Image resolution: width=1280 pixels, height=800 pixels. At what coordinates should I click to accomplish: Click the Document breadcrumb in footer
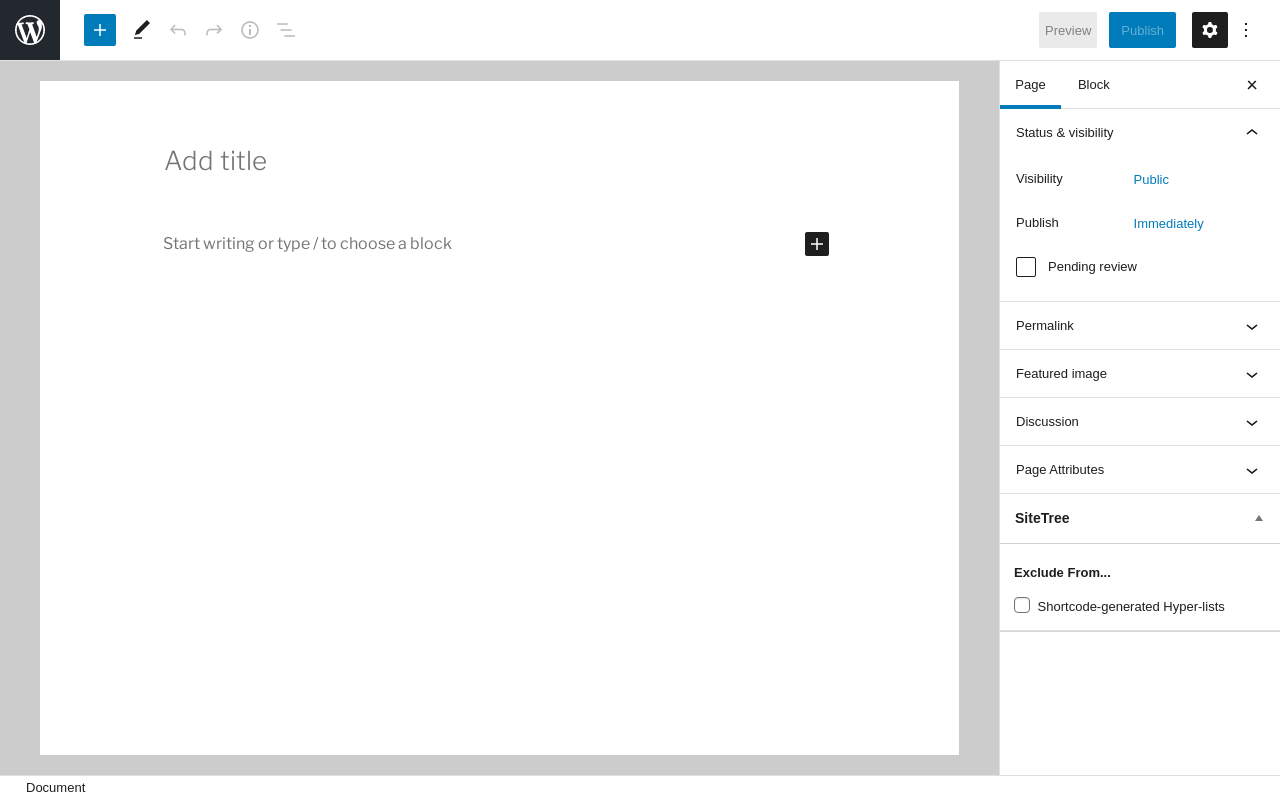click(56, 788)
